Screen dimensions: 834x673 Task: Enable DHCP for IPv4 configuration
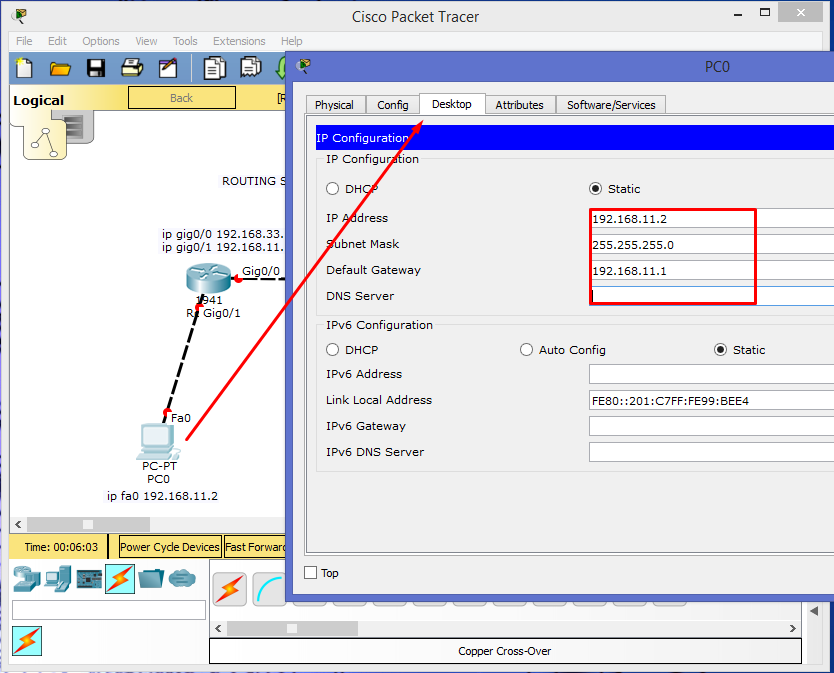[x=331, y=188]
